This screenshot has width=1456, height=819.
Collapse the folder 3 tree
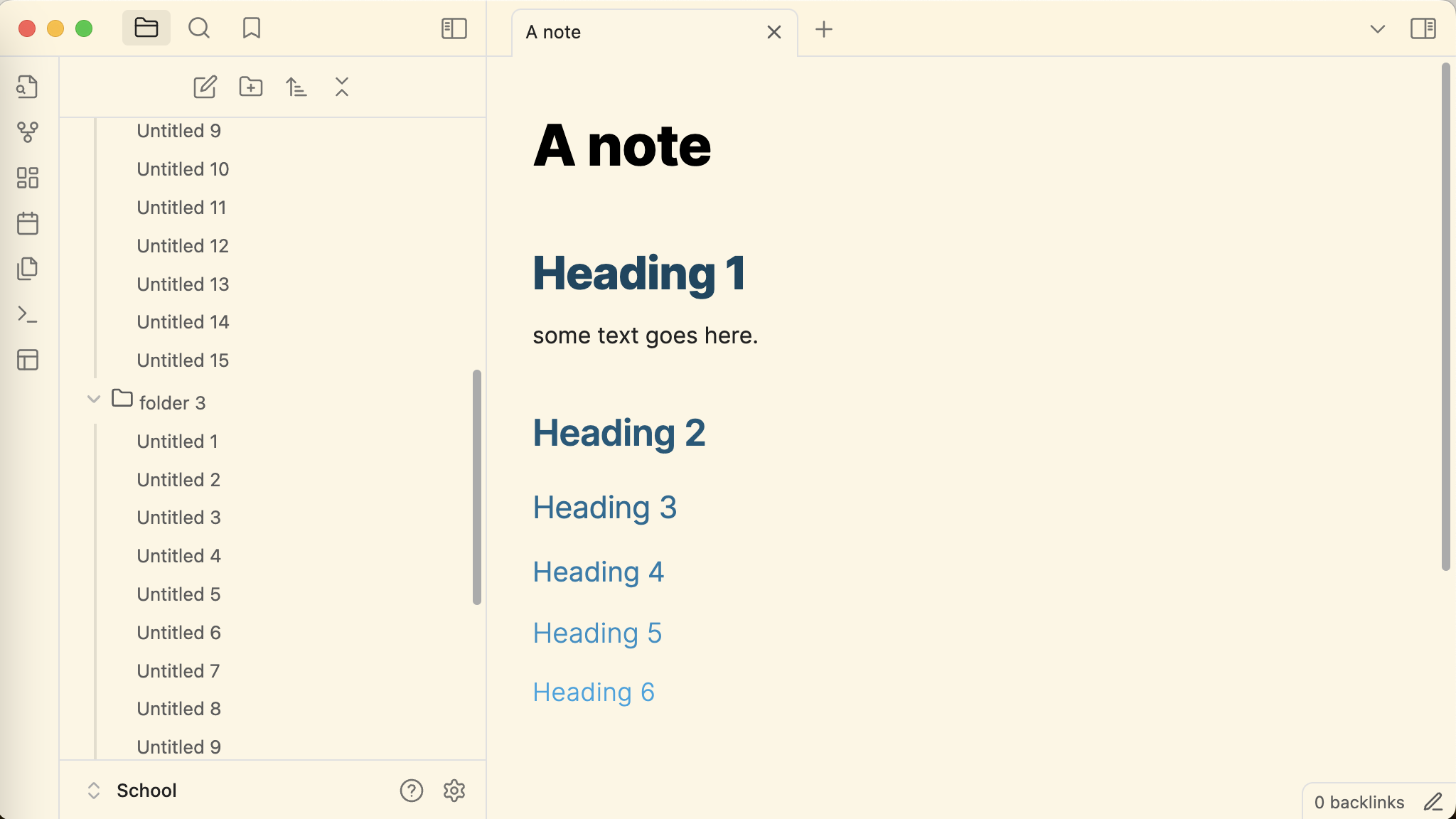coord(94,400)
